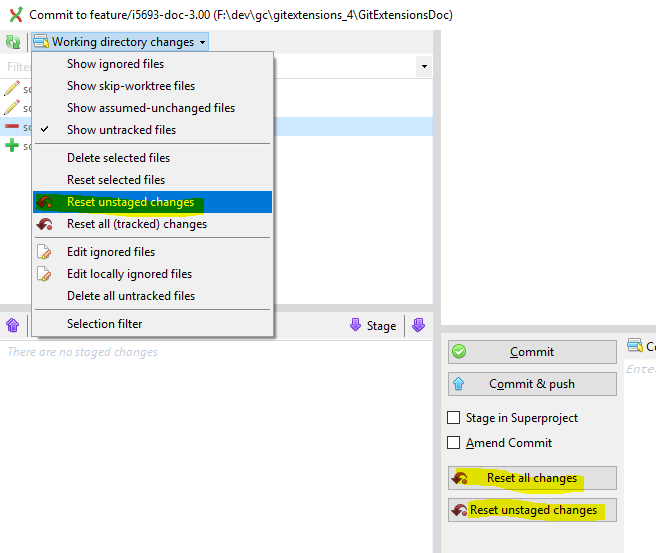This screenshot has height=553, width=656.
Task: Choose Delete selected files from menu
Action: [x=153, y=158]
